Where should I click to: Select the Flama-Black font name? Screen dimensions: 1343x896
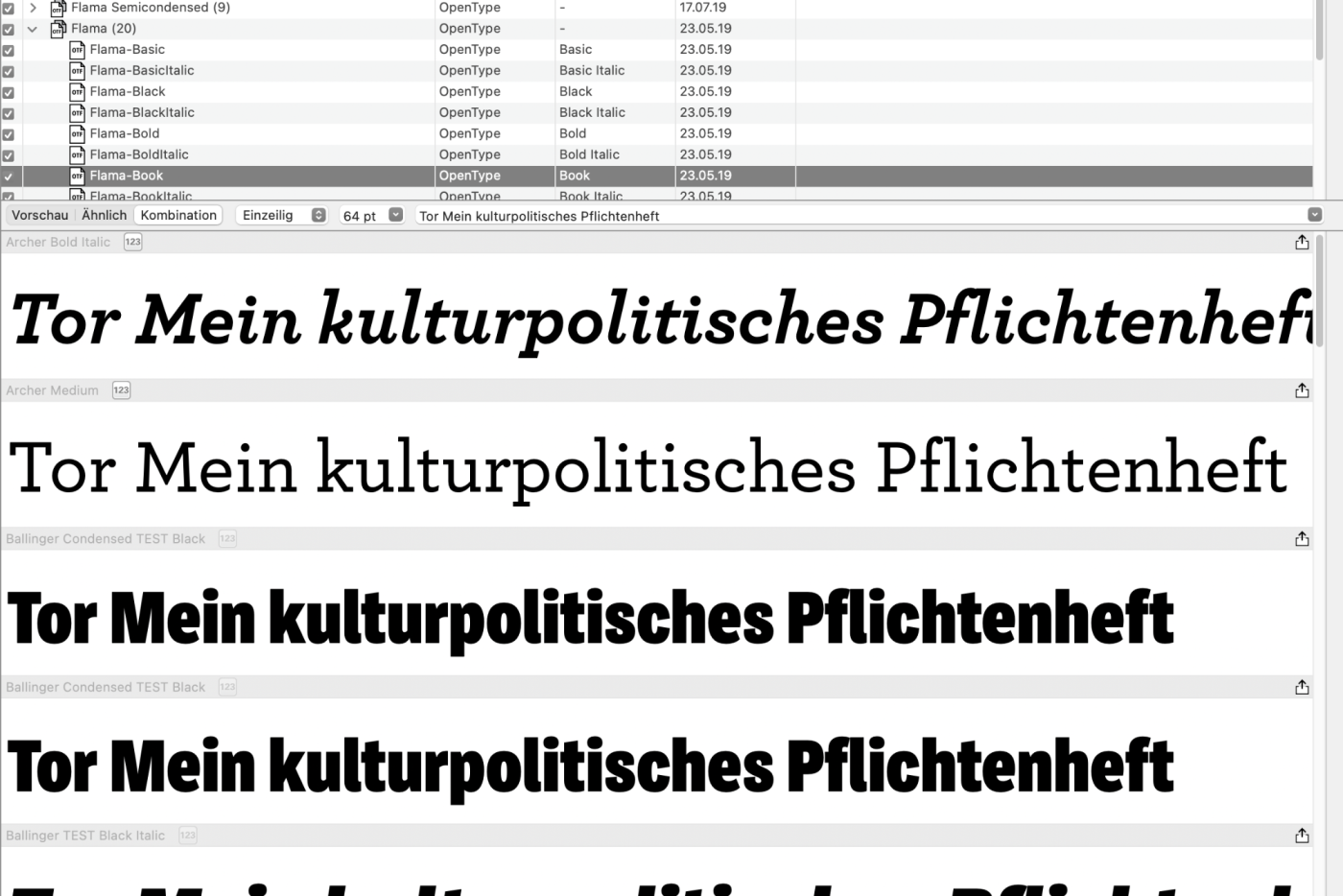pos(128,92)
